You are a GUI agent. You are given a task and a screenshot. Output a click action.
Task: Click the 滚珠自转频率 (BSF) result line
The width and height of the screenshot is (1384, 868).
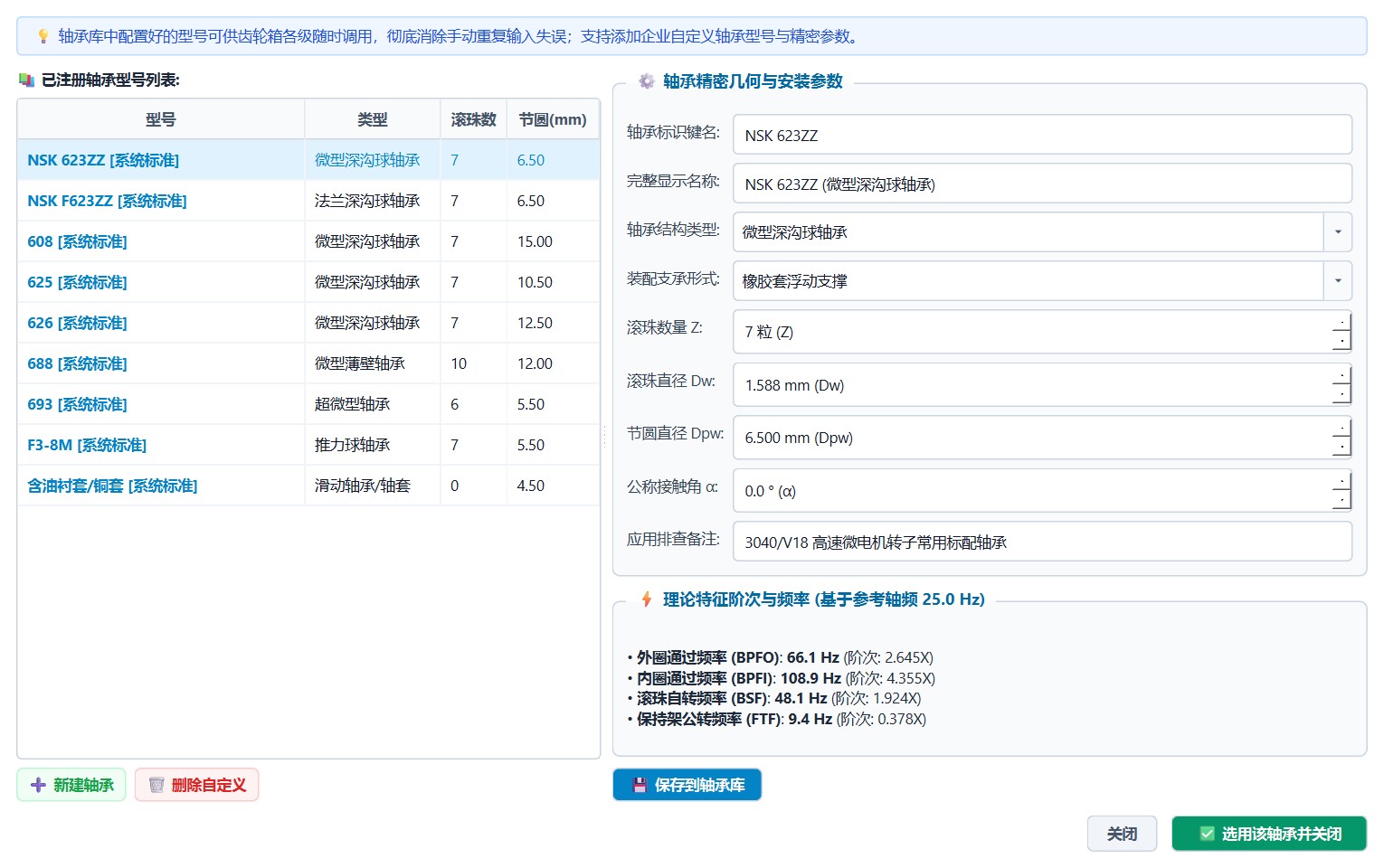click(x=773, y=698)
